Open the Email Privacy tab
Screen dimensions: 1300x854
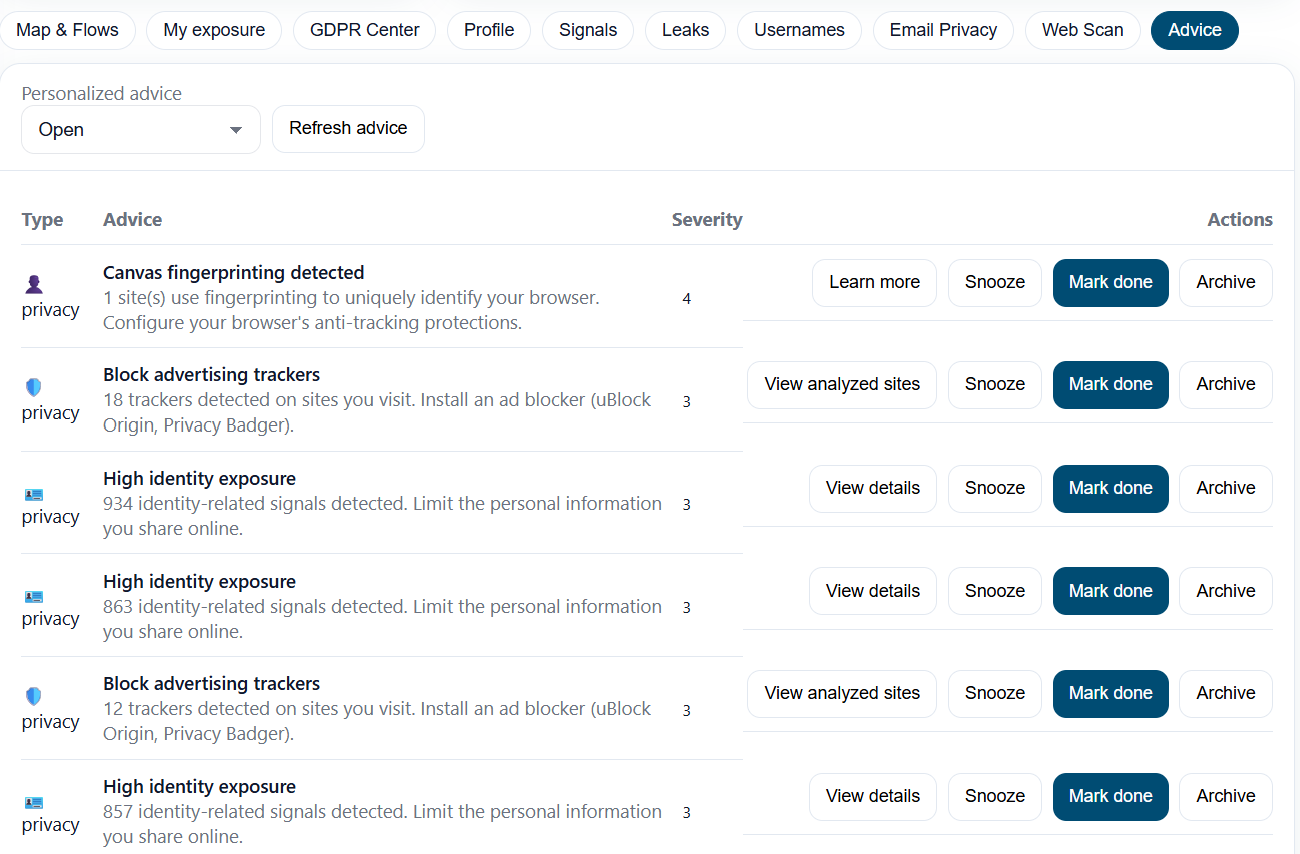(x=943, y=30)
